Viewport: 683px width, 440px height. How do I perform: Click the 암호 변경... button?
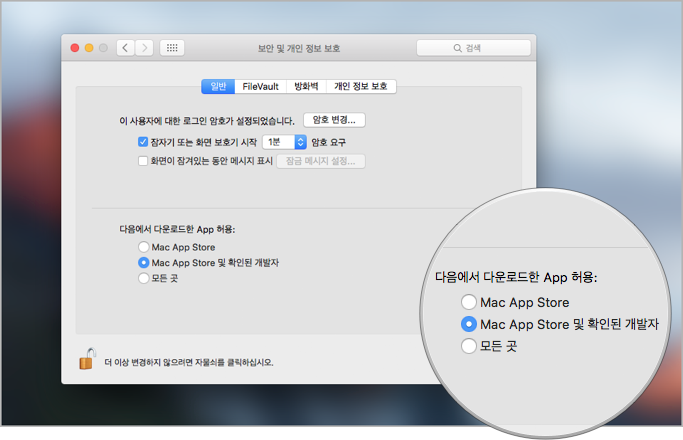(x=334, y=120)
